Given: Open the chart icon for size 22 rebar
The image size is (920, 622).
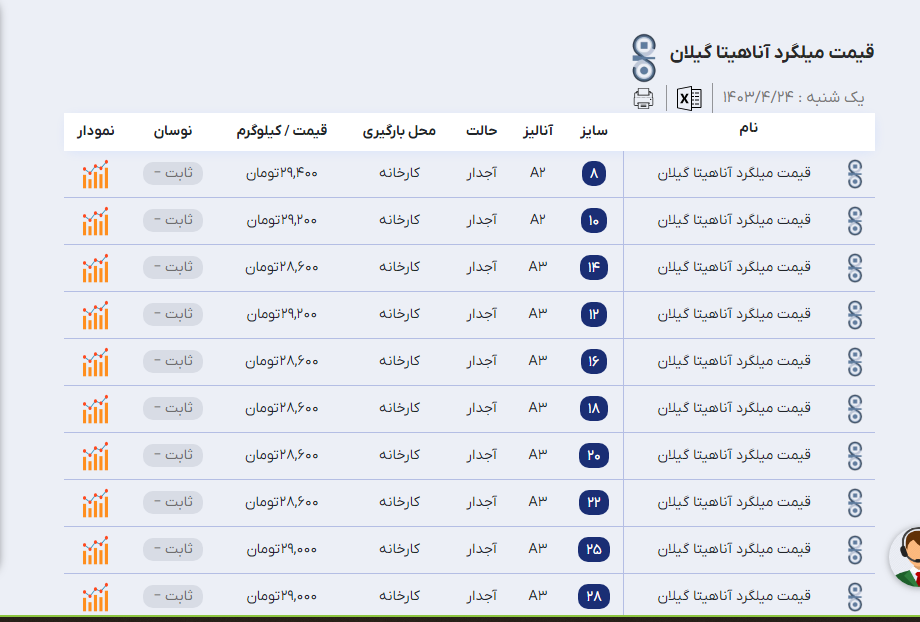Looking at the screenshot, I should pos(95,503).
